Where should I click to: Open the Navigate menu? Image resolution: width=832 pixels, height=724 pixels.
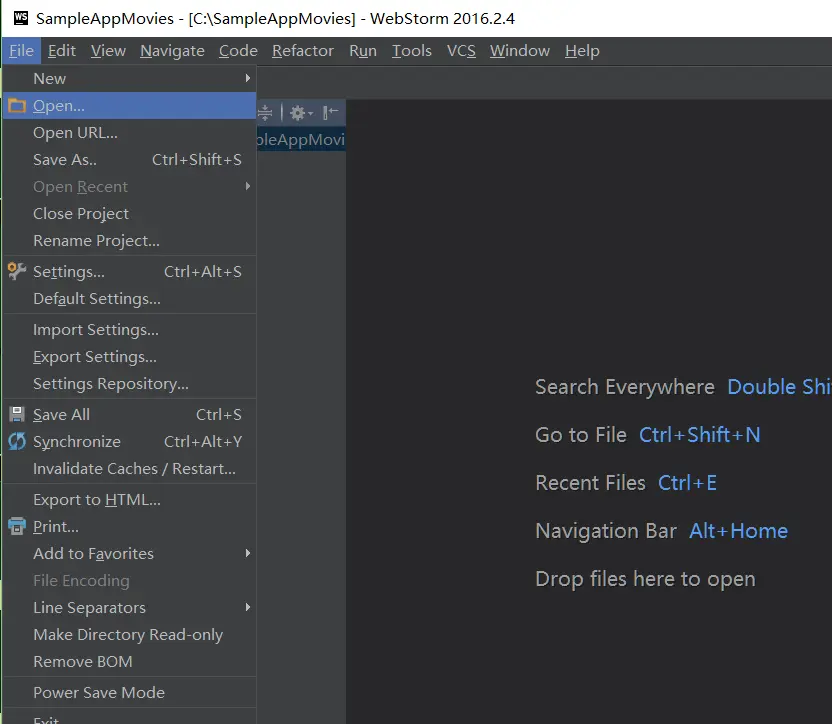pyautogui.click(x=172, y=51)
